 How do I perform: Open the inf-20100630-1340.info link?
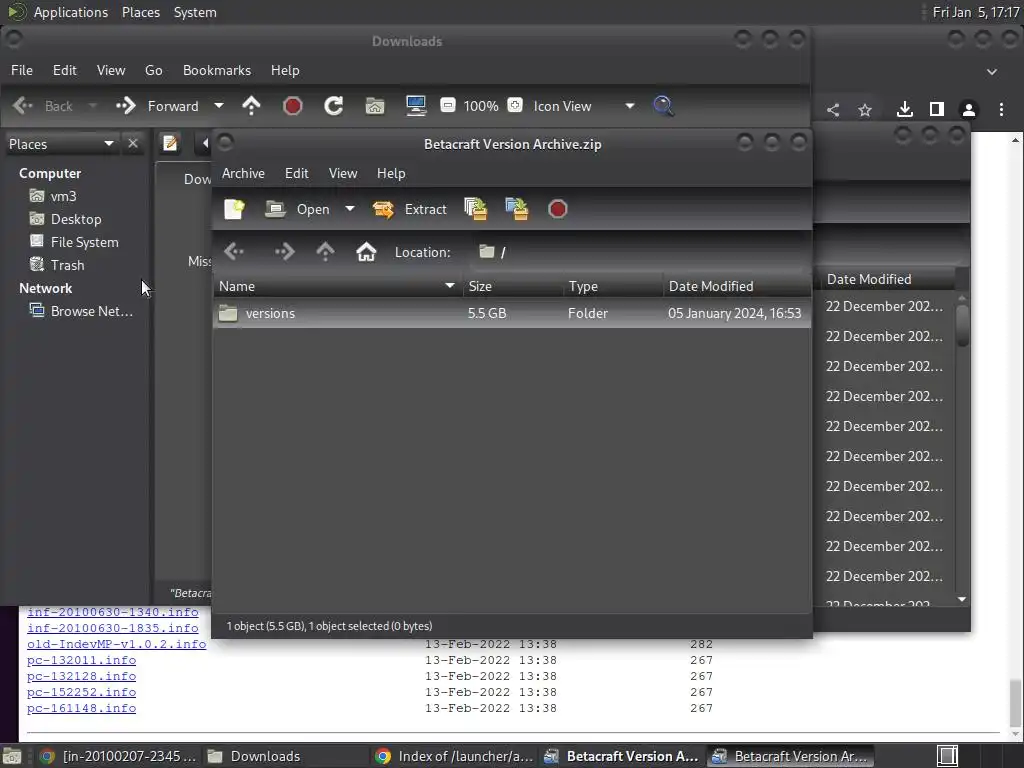(112, 612)
